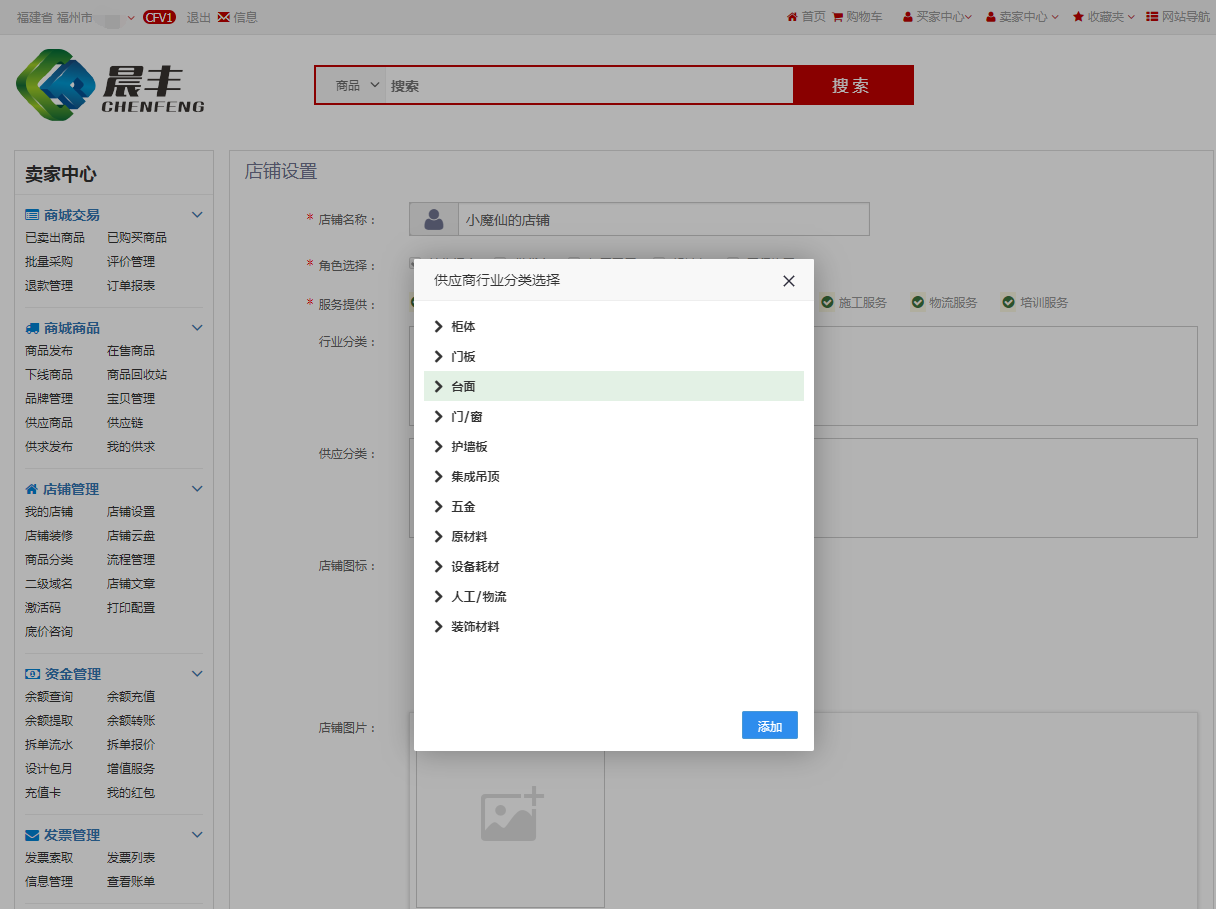Click the 网站导航 list icon
This screenshot has width=1216, height=909.
[1152, 17]
